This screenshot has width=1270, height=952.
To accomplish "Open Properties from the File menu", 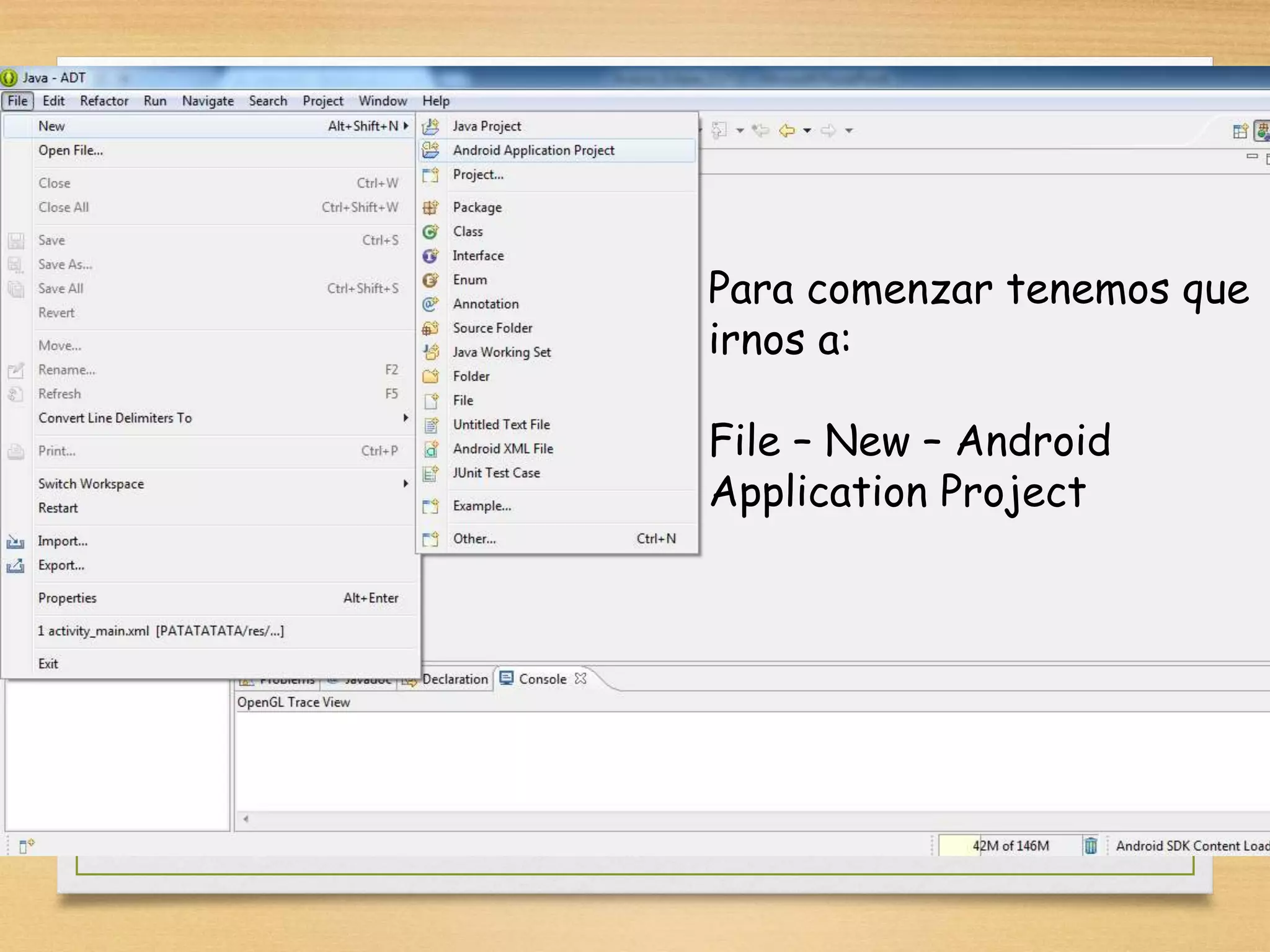I will click(211, 598).
